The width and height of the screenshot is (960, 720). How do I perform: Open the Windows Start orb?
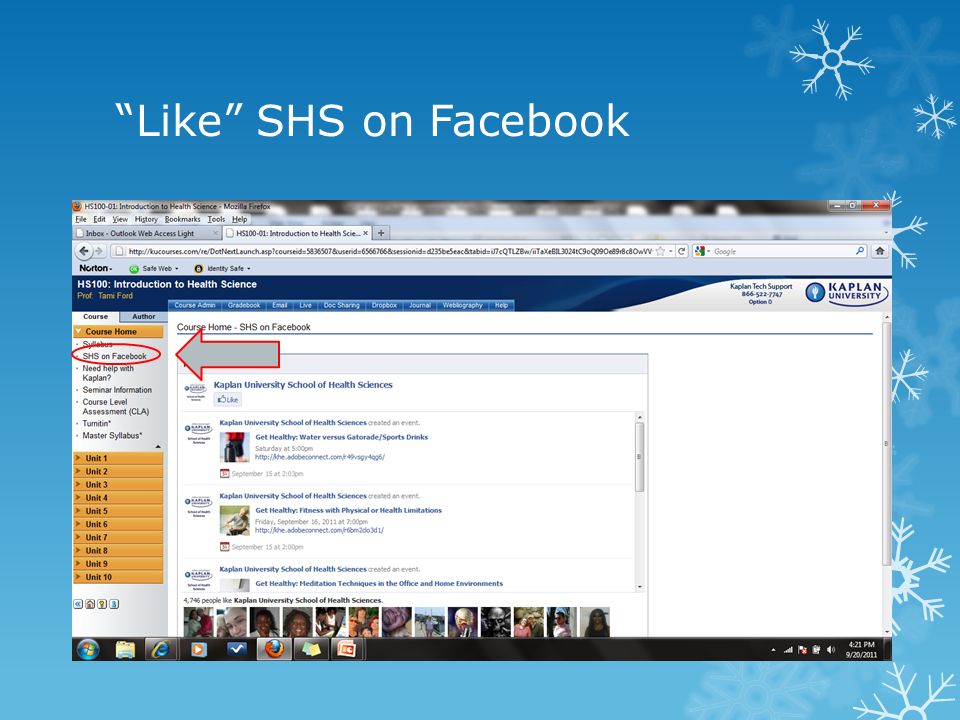88,649
